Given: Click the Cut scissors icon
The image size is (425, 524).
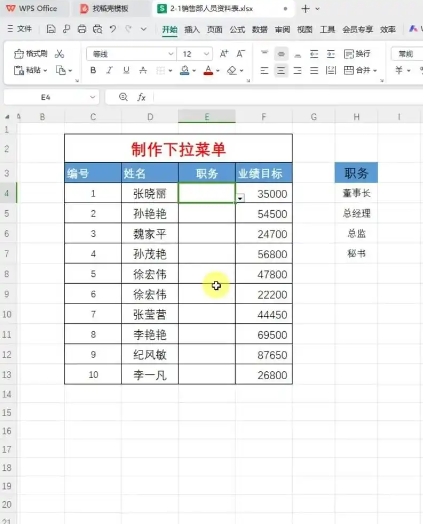Looking at the screenshot, I should [x=59, y=54].
